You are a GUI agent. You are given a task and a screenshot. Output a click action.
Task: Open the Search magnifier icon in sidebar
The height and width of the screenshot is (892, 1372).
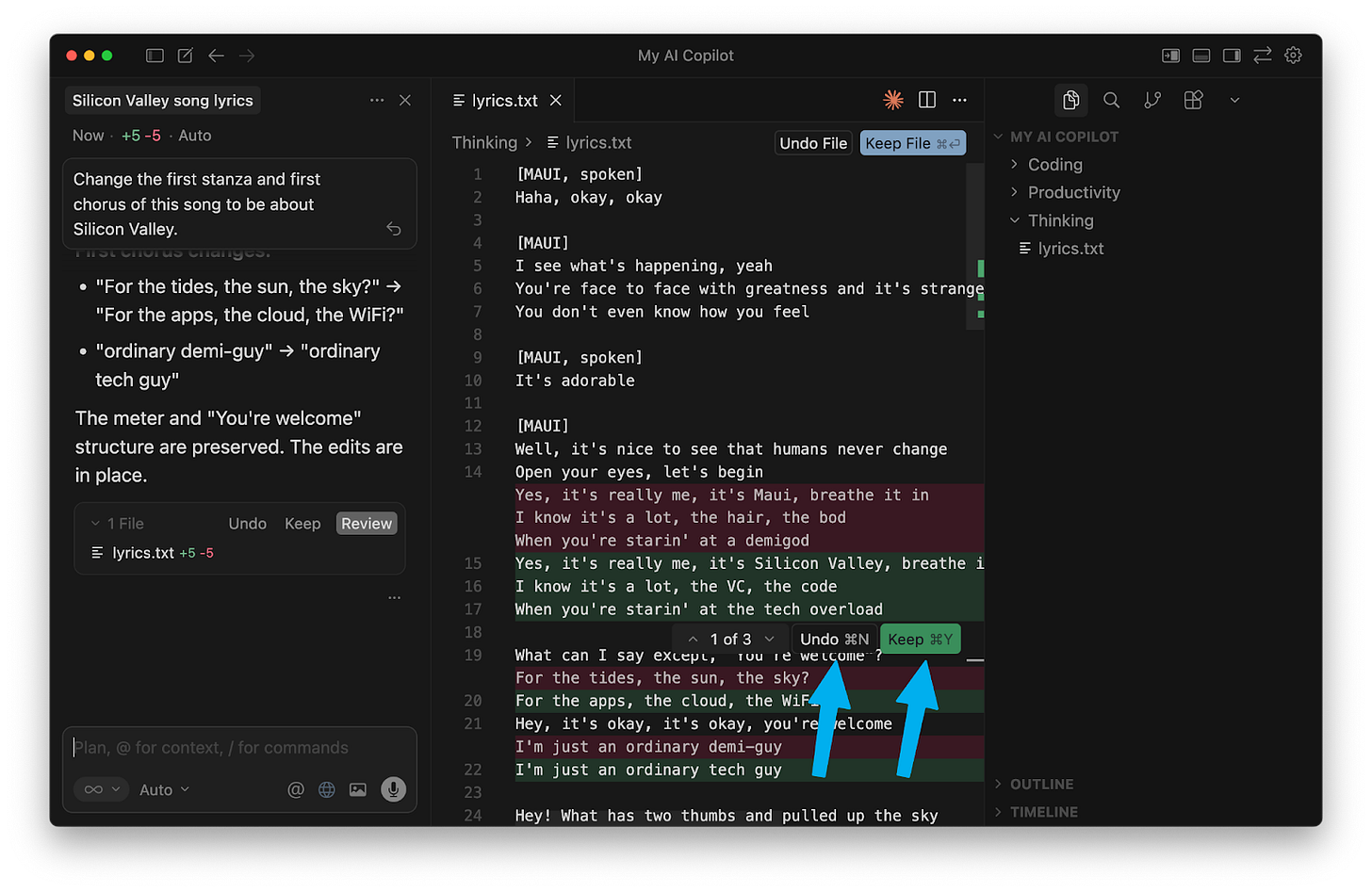point(1112,100)
